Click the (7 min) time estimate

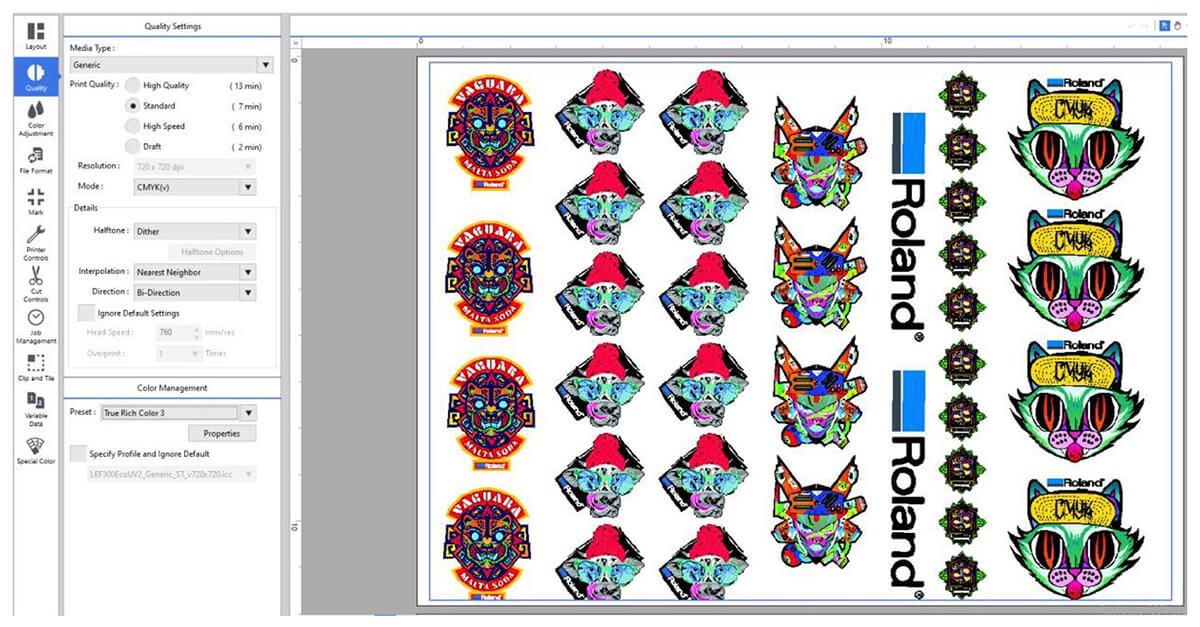coord(246,106)
